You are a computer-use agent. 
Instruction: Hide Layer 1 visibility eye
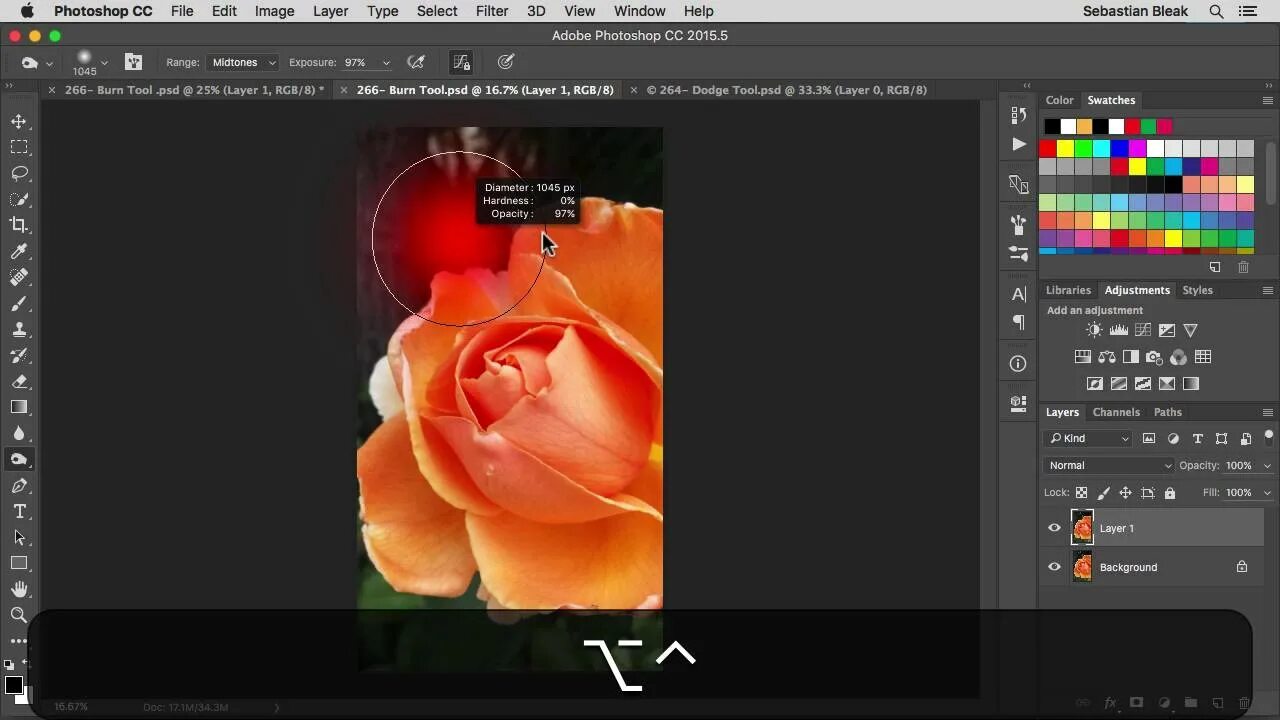pyautogui.click(x=1054, y=528)
